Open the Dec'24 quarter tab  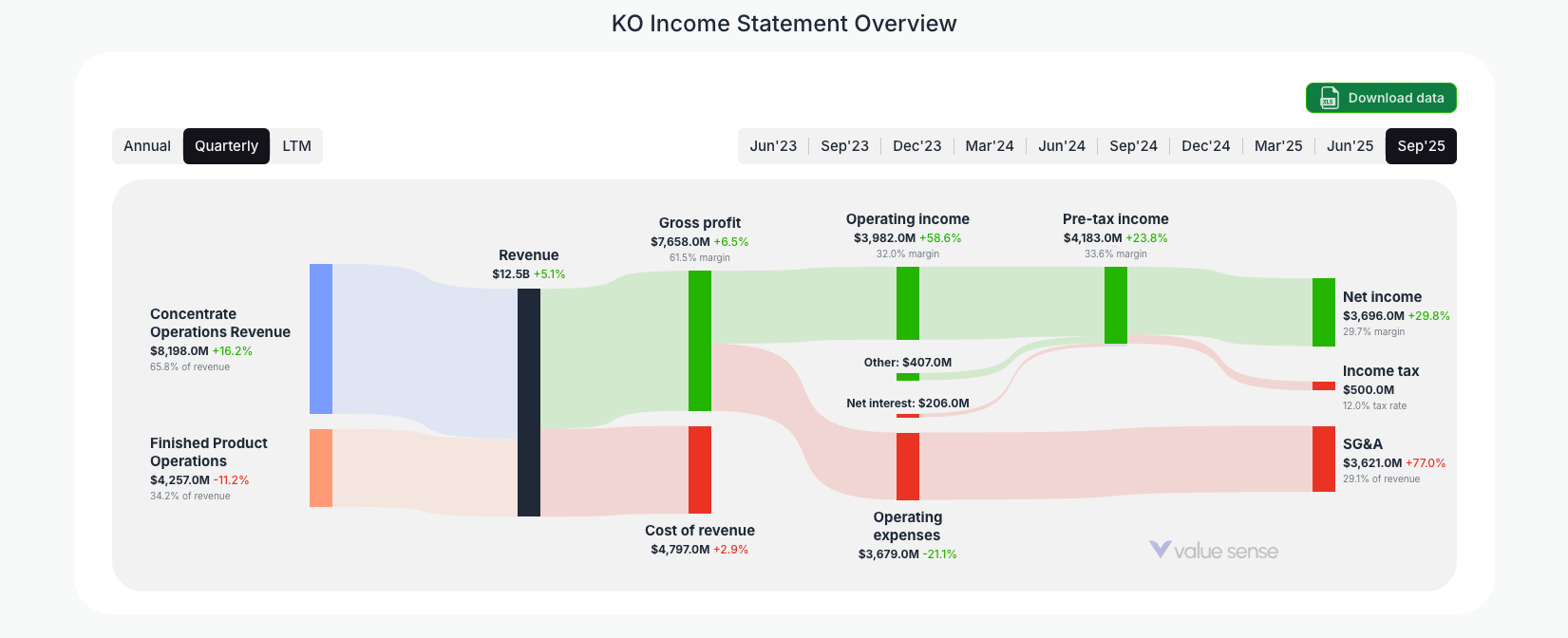pos(1205,145)
